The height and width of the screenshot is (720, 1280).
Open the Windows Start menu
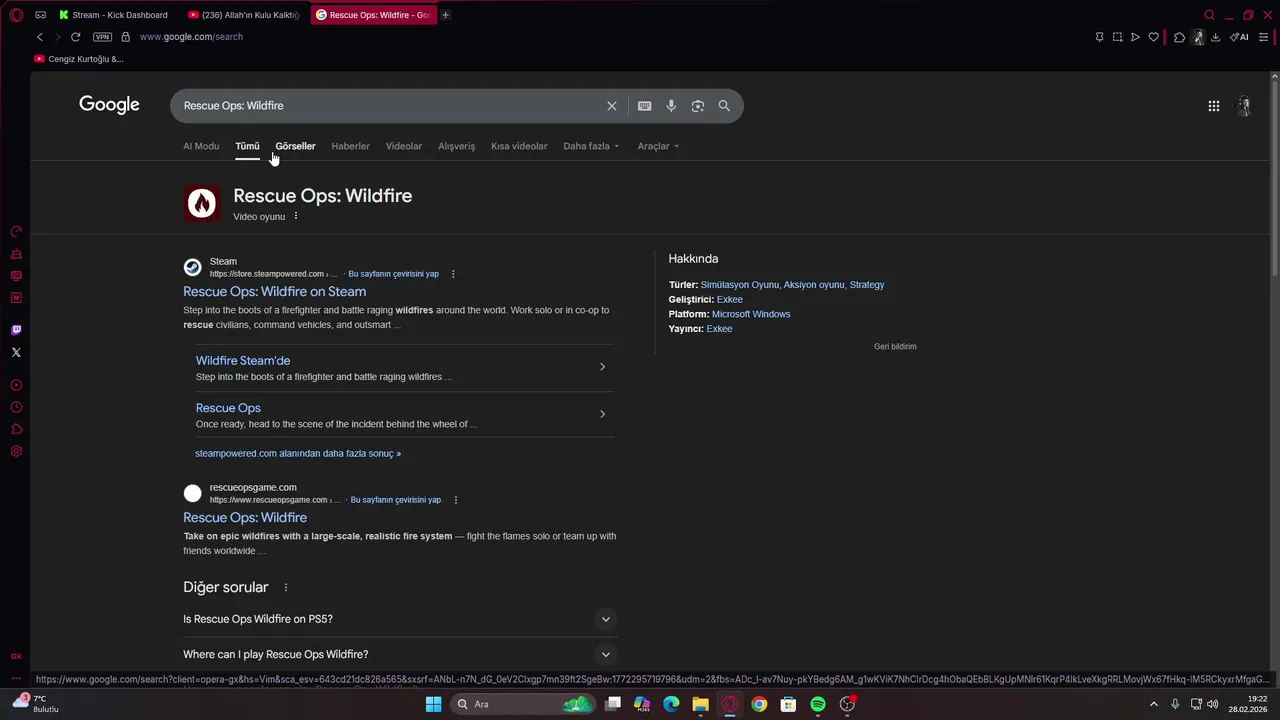[433, 704]
